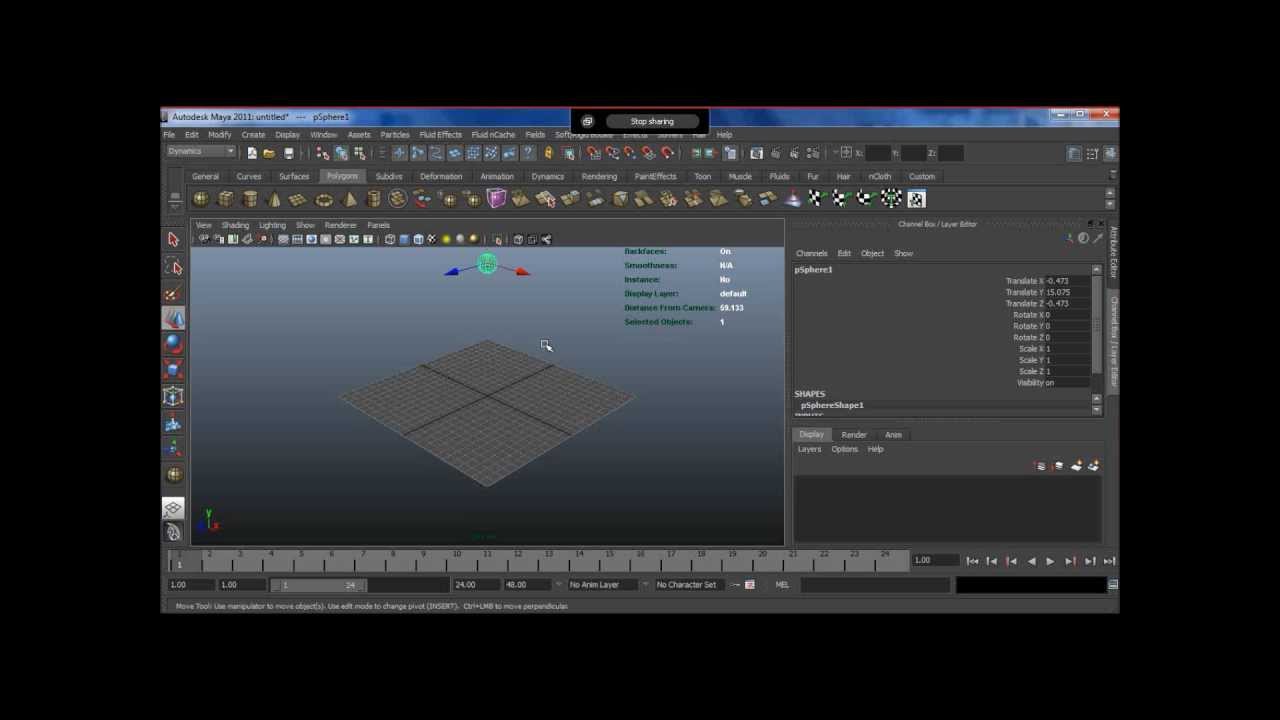The height and width of the screenshot is (720, 1280).
Task: Click the Stop sharing button
Action: 652,121
